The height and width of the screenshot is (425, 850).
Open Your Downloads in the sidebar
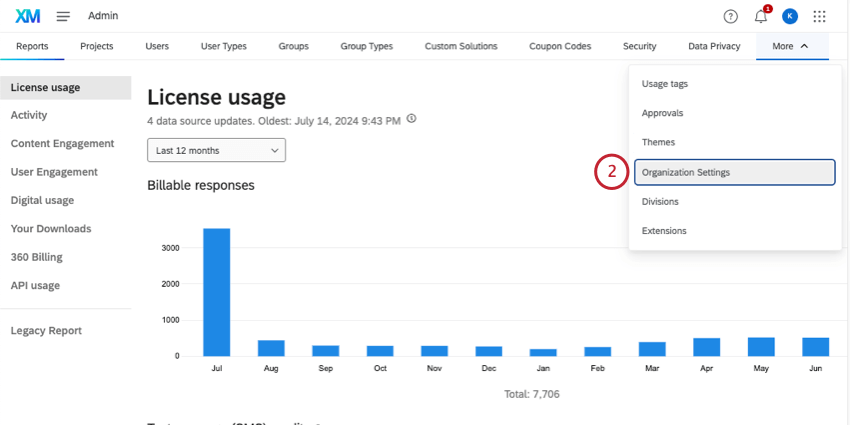(x=51, y=229)
